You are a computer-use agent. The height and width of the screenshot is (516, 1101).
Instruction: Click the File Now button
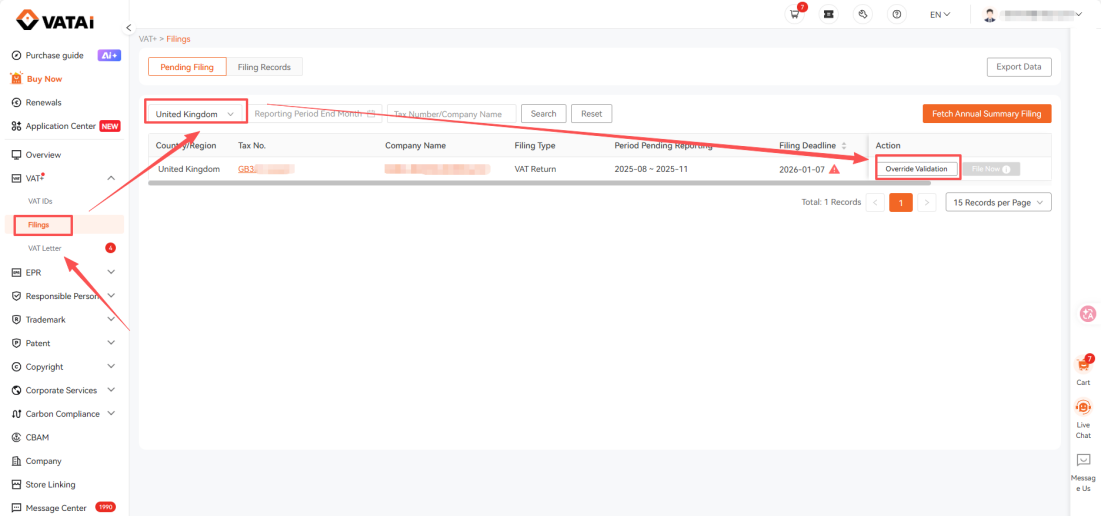(x=991, y=169)
